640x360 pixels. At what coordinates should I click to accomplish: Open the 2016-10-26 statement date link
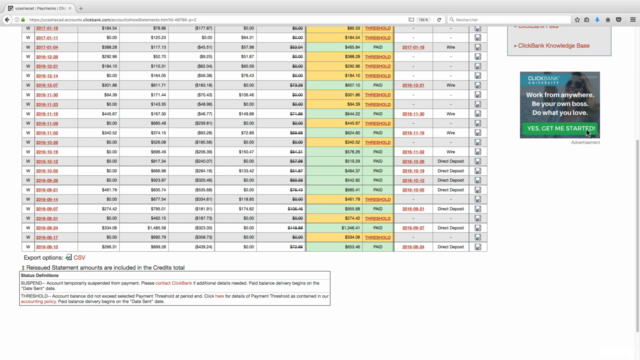(47, 142)
